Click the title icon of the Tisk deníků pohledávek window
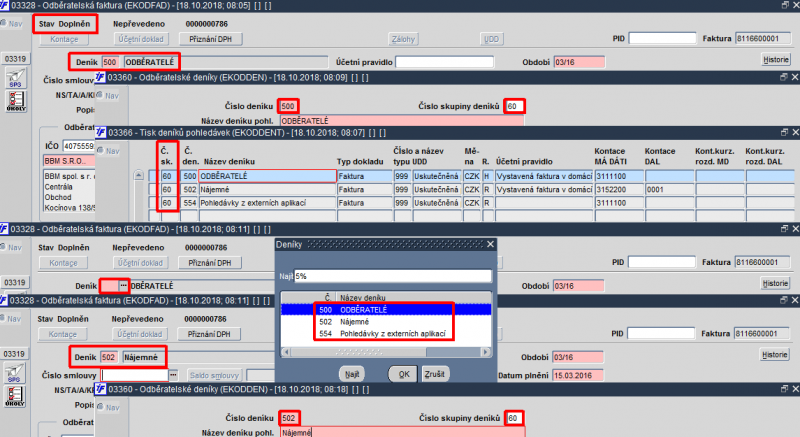Image resolution: width=800 pixels, height=437 pixels. [101, 133]
